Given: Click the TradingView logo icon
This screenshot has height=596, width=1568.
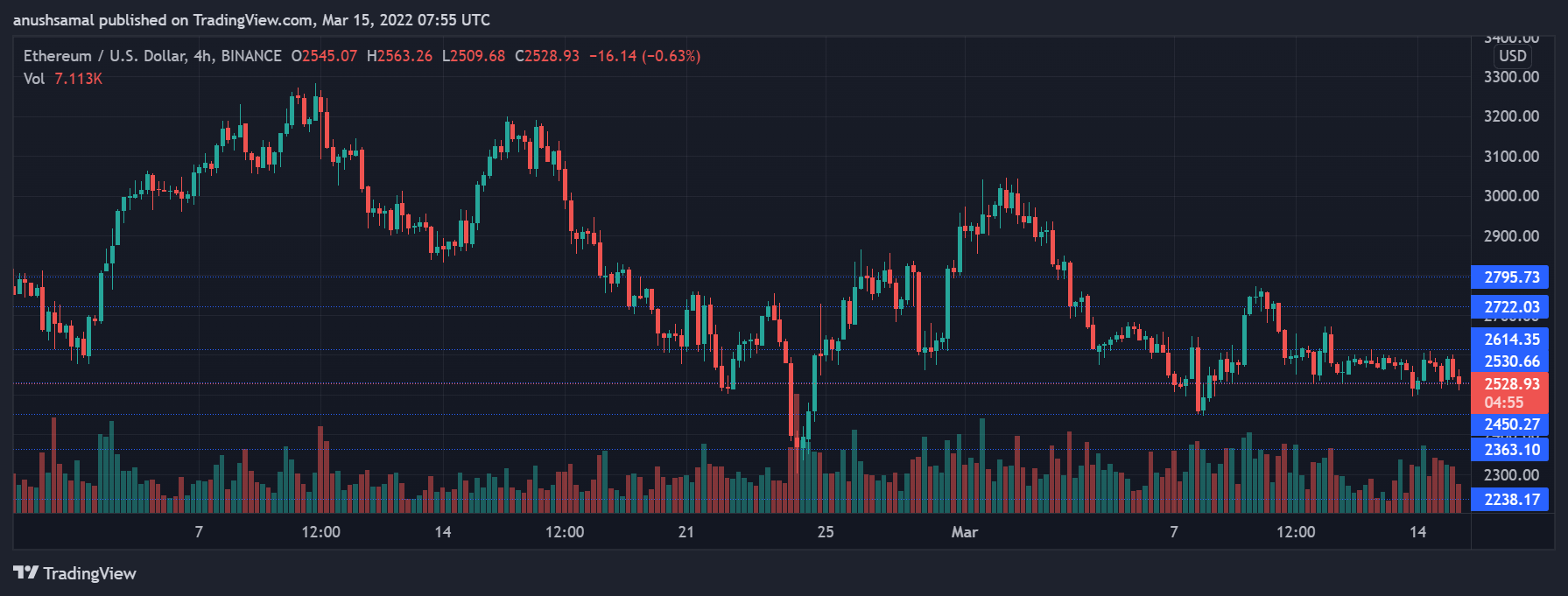Looking at the screenshot, I should click(25, 572).
